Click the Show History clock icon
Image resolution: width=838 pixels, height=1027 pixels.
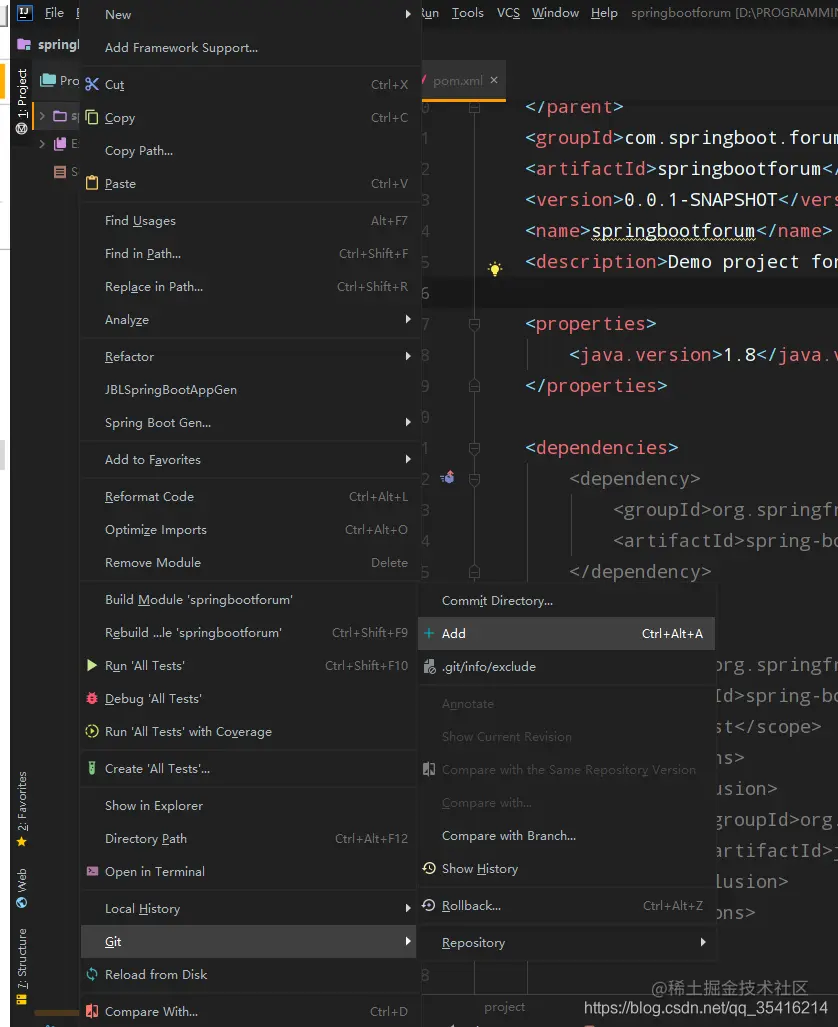pyautogui.click(x=429, y=868)
